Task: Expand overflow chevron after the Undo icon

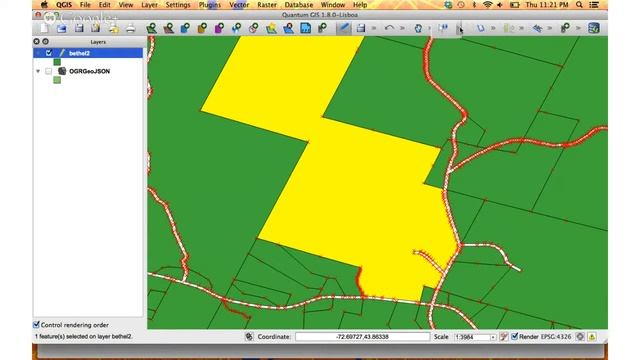Action: click(402, 28)
